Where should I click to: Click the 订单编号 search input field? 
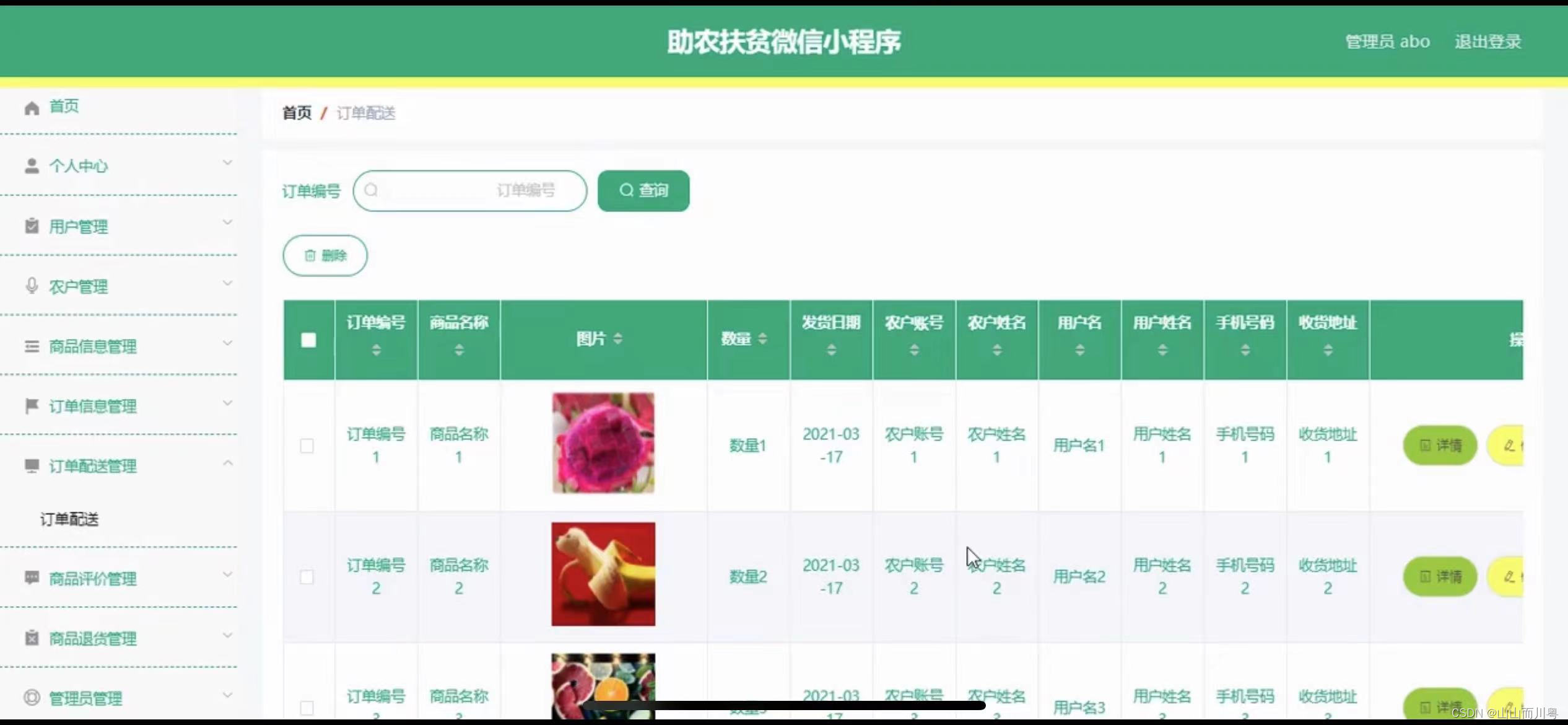tap(470, 191)
